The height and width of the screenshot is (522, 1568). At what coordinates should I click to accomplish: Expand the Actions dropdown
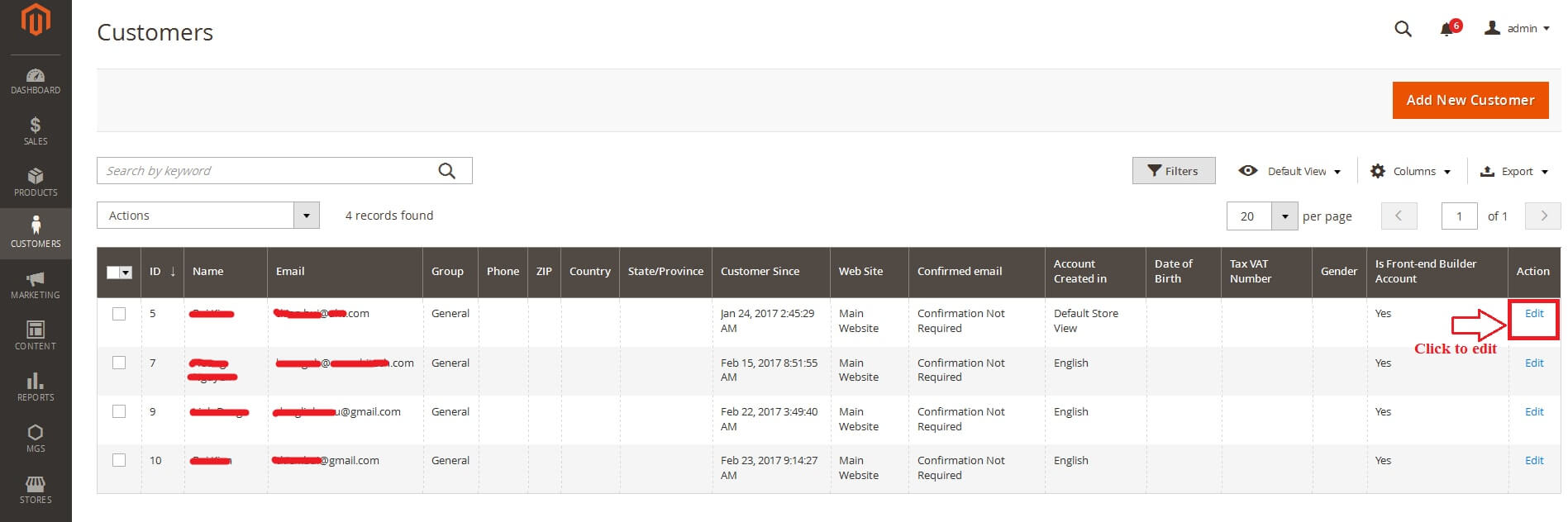pyautogui.click(x=208, y=216)
